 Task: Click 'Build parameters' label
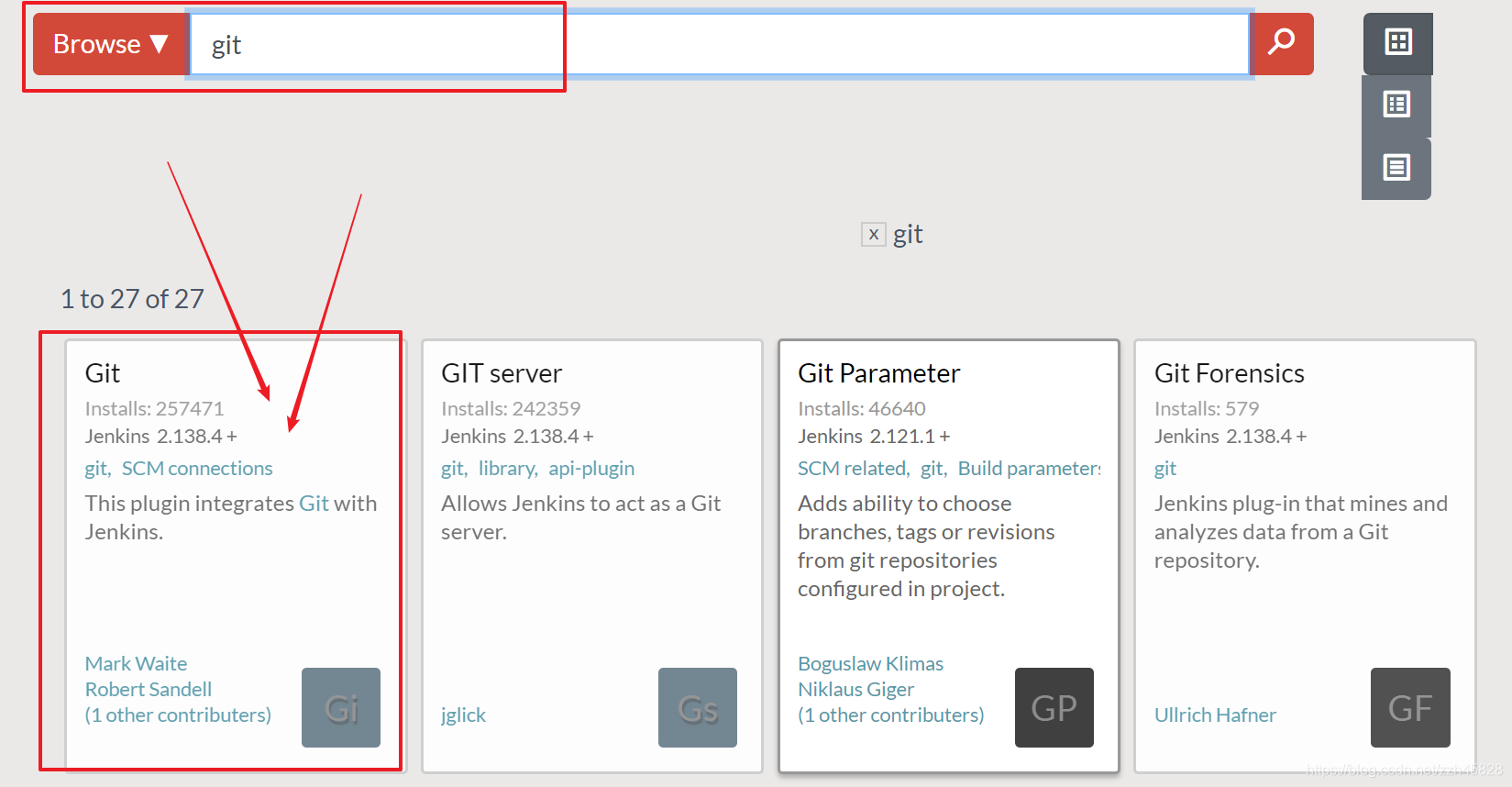pyautogui.click(x=1029, y=469)
